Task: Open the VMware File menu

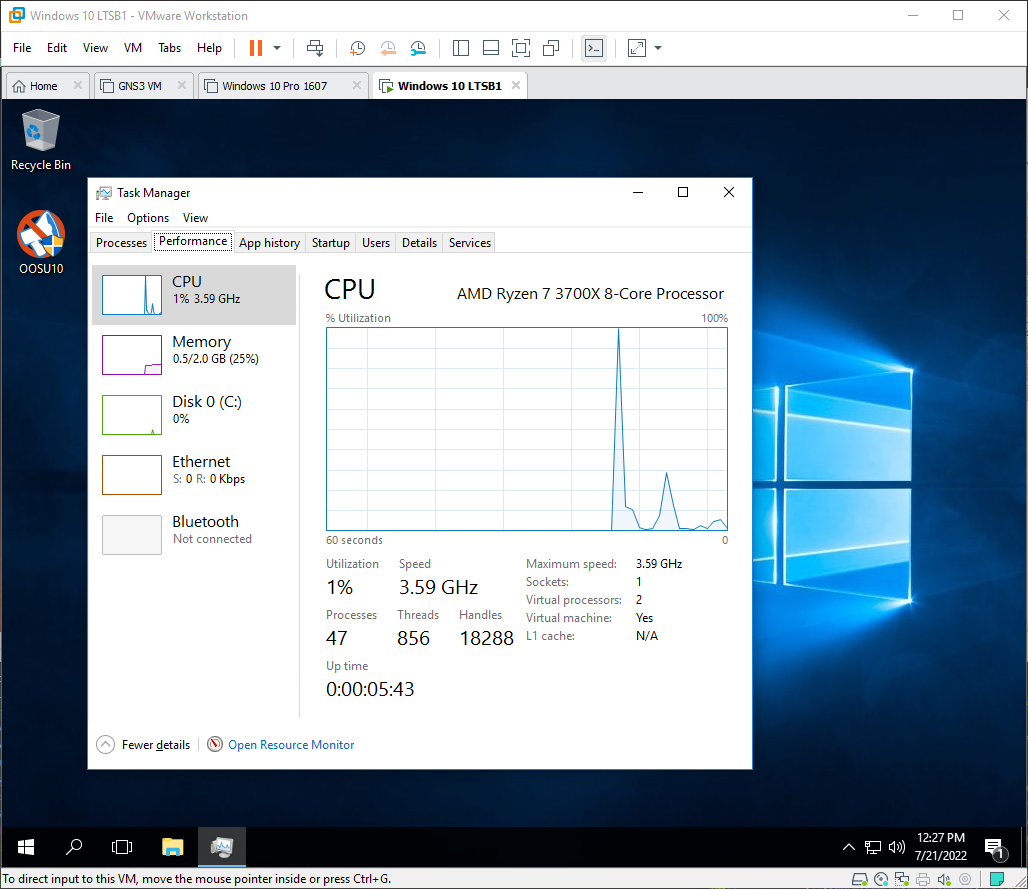Action: pos(22,48)
